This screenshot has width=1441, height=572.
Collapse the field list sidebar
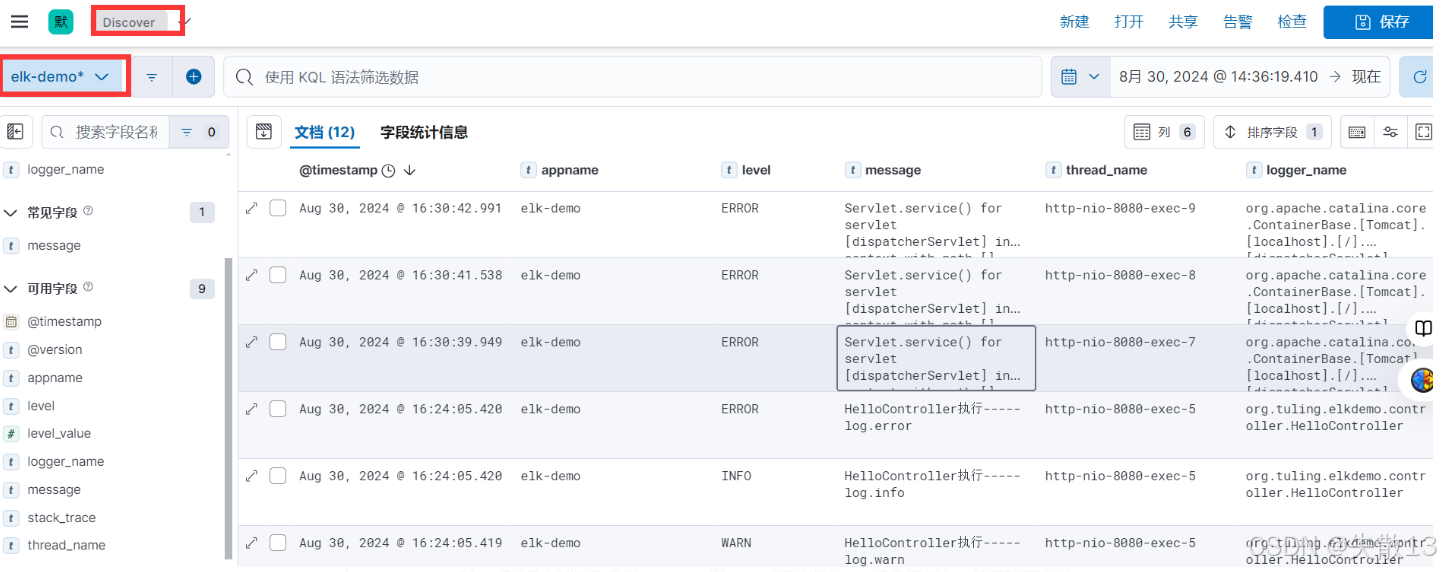click(16, 132)
